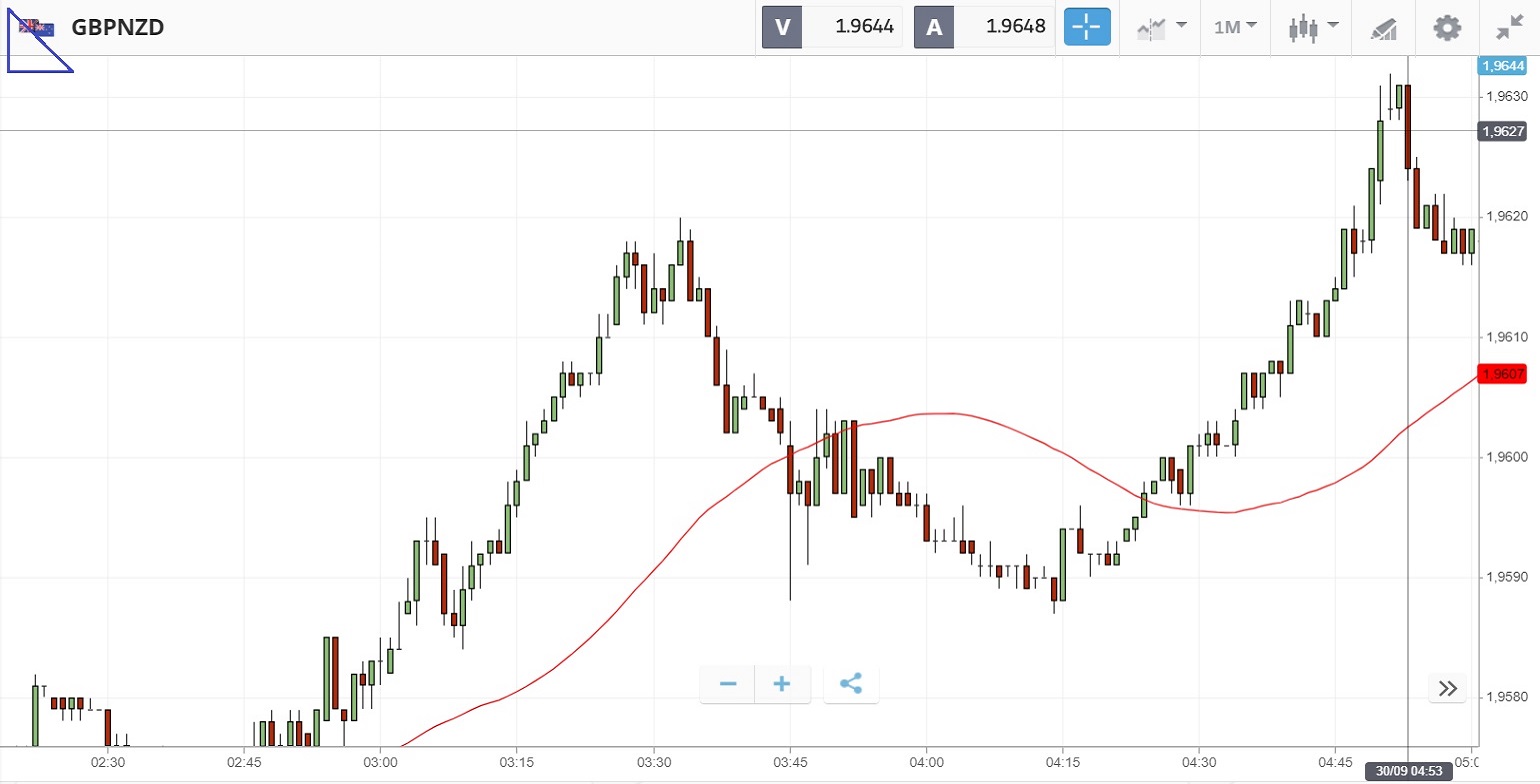Click the red 1.9607 moving average label
Screen dimensions: 1540x784
point(1504,374)
